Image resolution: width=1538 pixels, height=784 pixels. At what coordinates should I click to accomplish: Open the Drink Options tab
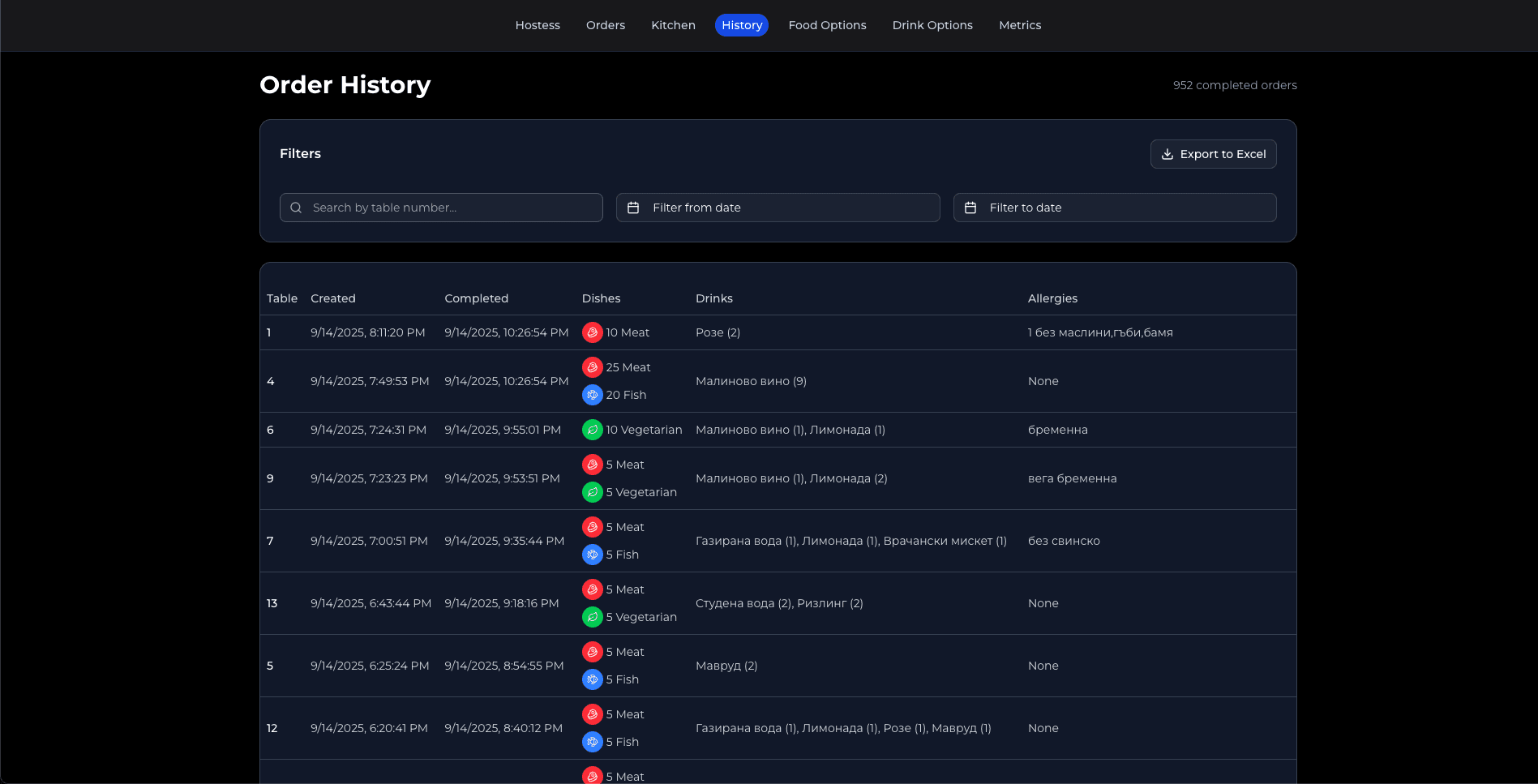click(x=932, y=25)
